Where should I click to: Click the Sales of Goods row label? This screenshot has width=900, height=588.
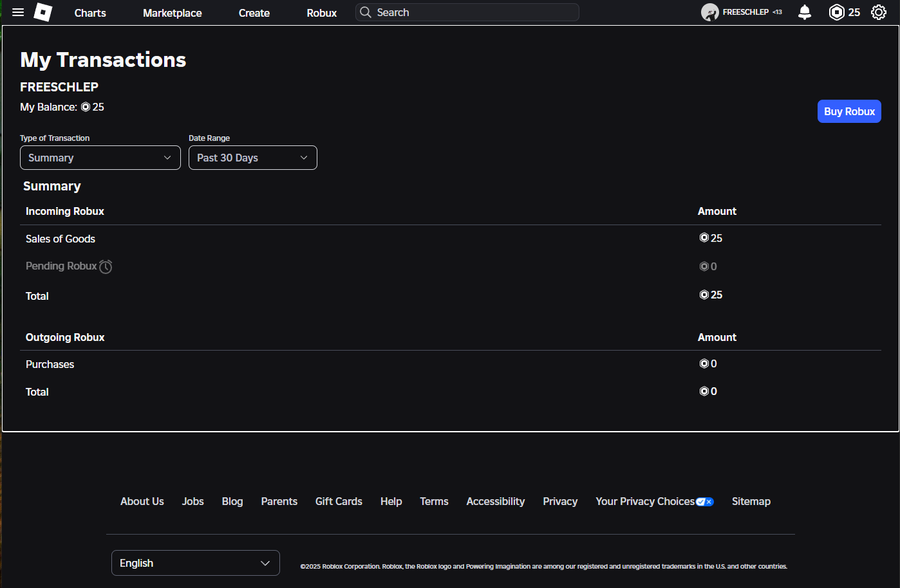[60, 239]
